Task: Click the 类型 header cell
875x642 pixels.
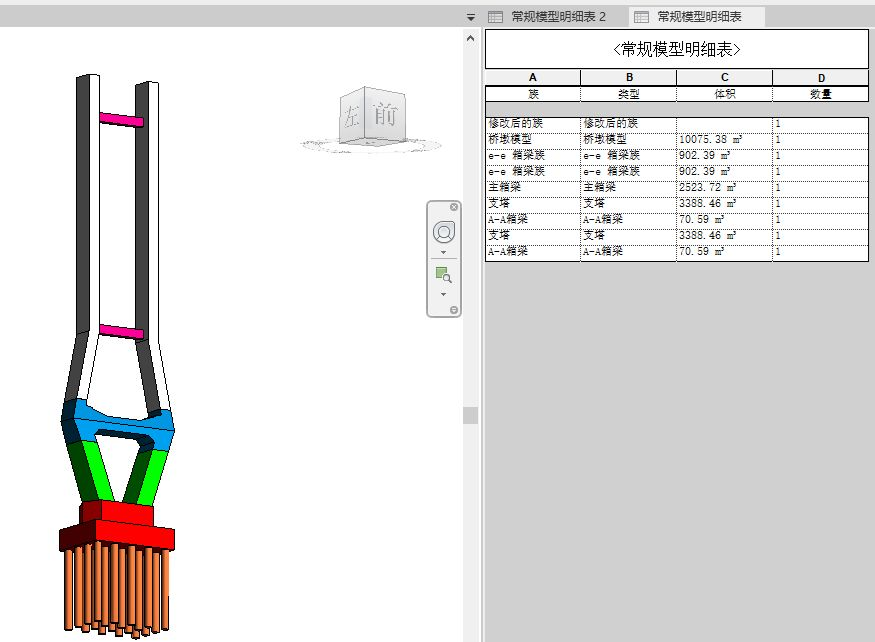Action: pos(629,94)
